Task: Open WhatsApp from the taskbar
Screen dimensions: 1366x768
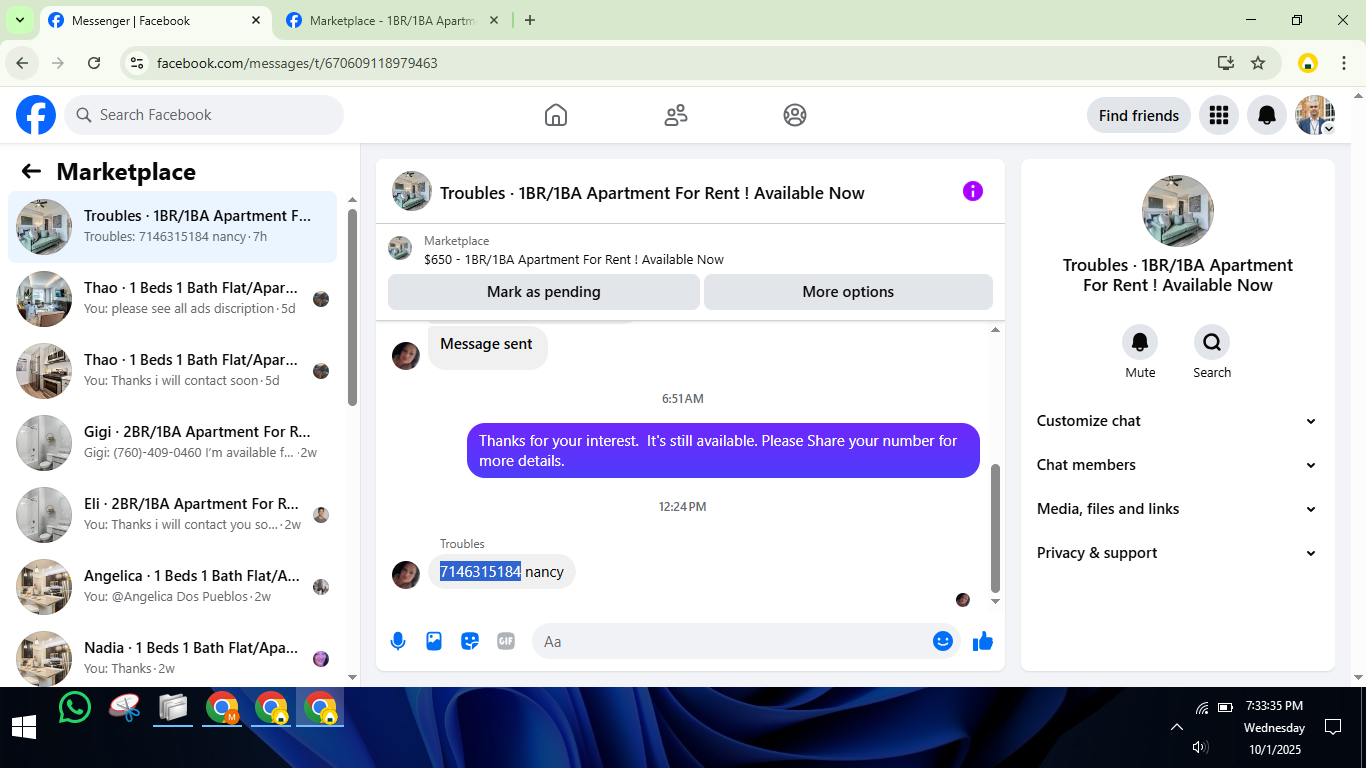Action: [75, 708]
